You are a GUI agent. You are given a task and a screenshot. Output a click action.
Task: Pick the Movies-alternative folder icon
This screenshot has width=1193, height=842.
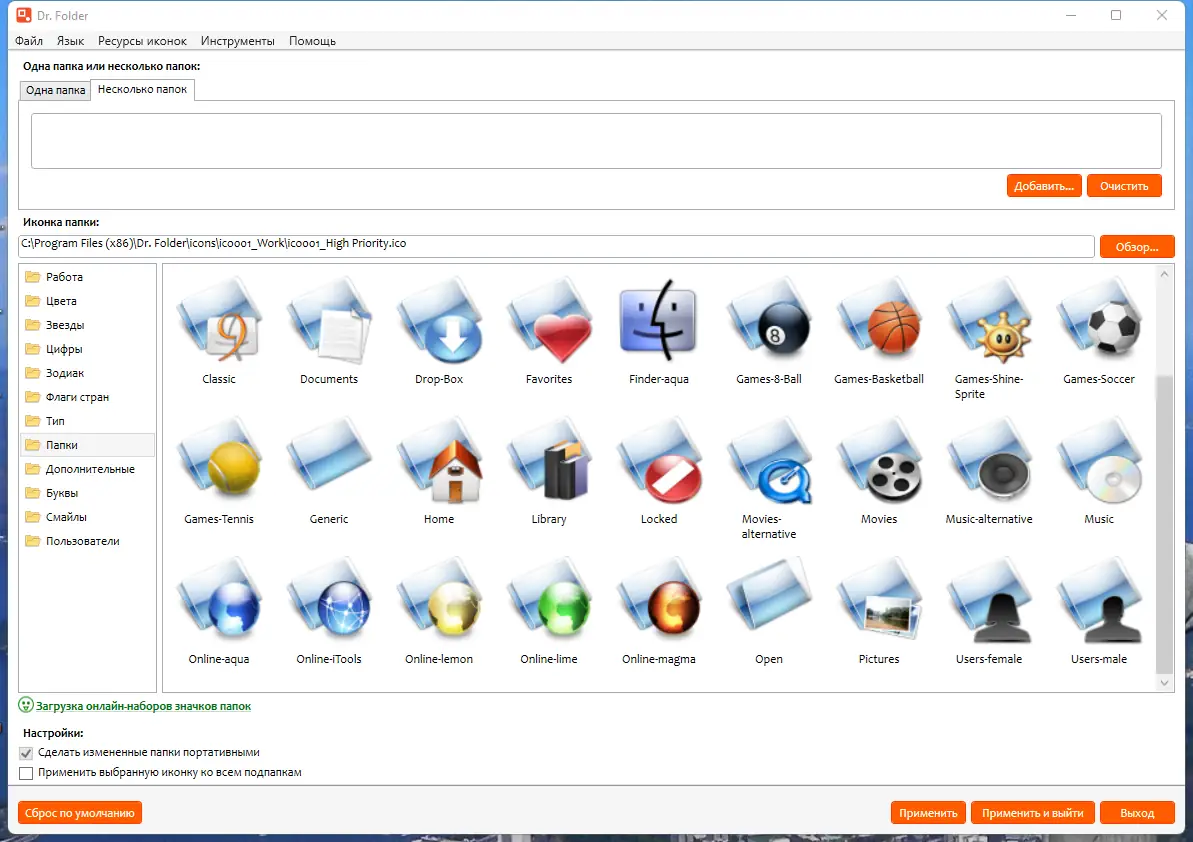768,462
